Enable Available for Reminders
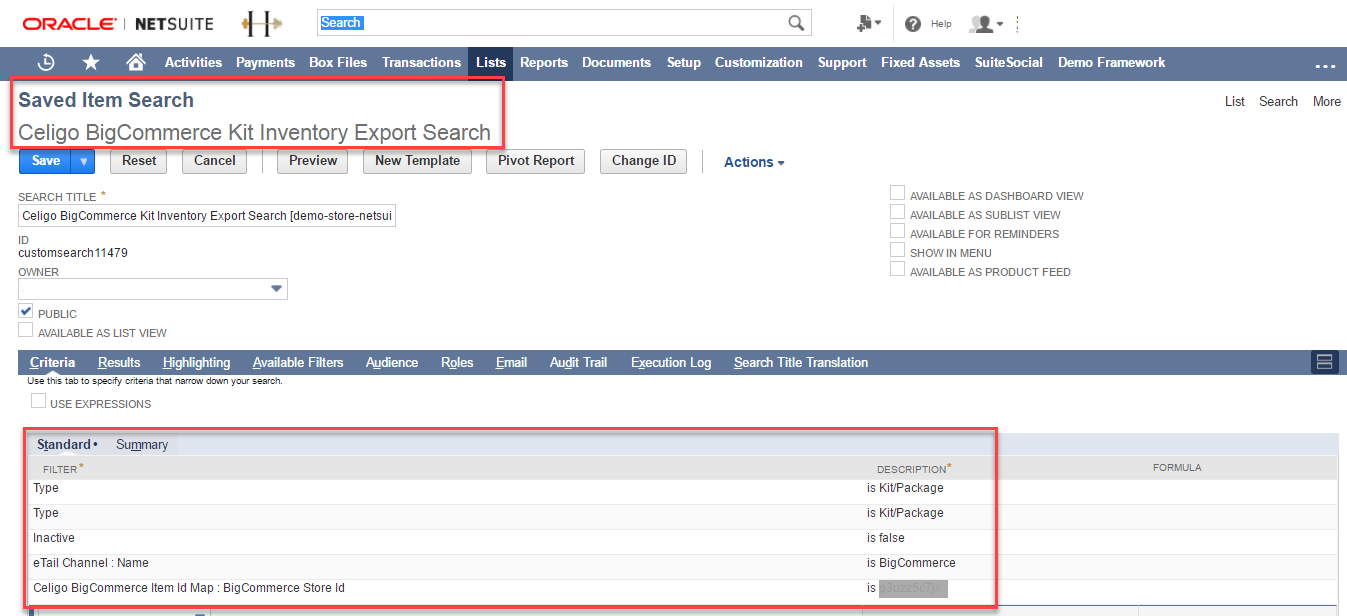Viewport: 1347px width, 616px height. pyautogui.click(x=898, y=232)
